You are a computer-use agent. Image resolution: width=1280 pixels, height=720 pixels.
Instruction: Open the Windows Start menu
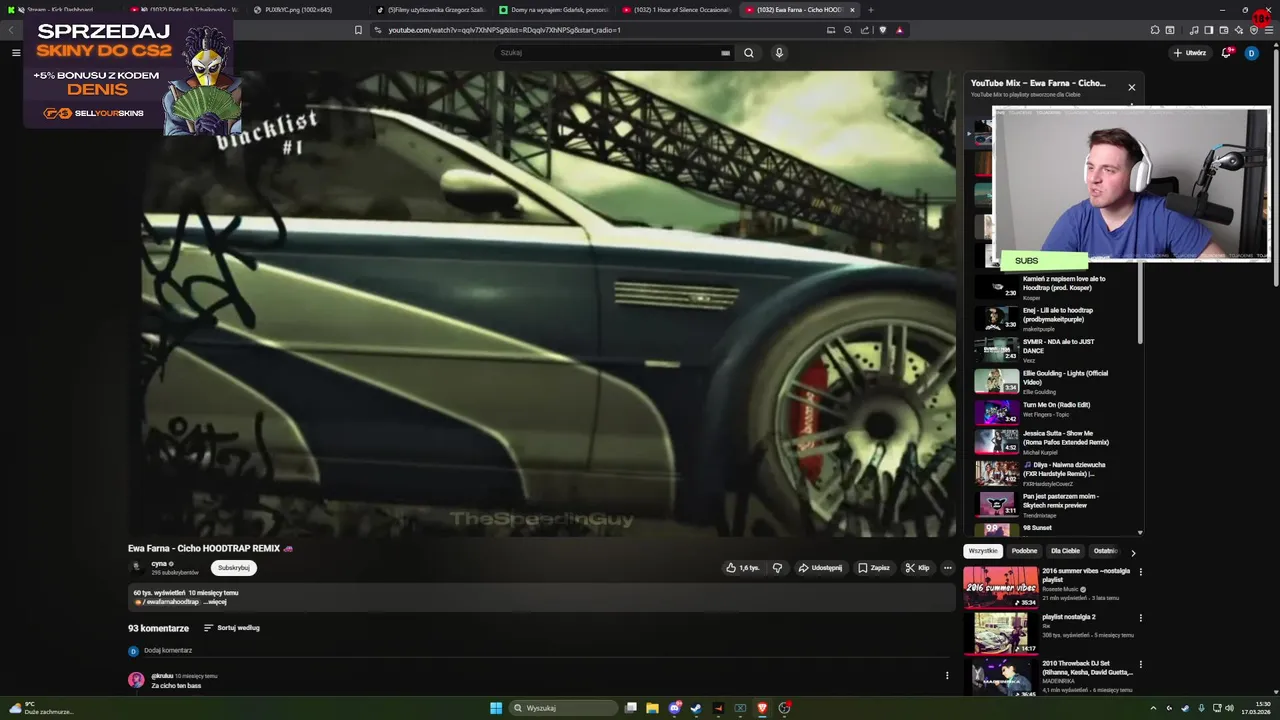click(x=496, y=708)
